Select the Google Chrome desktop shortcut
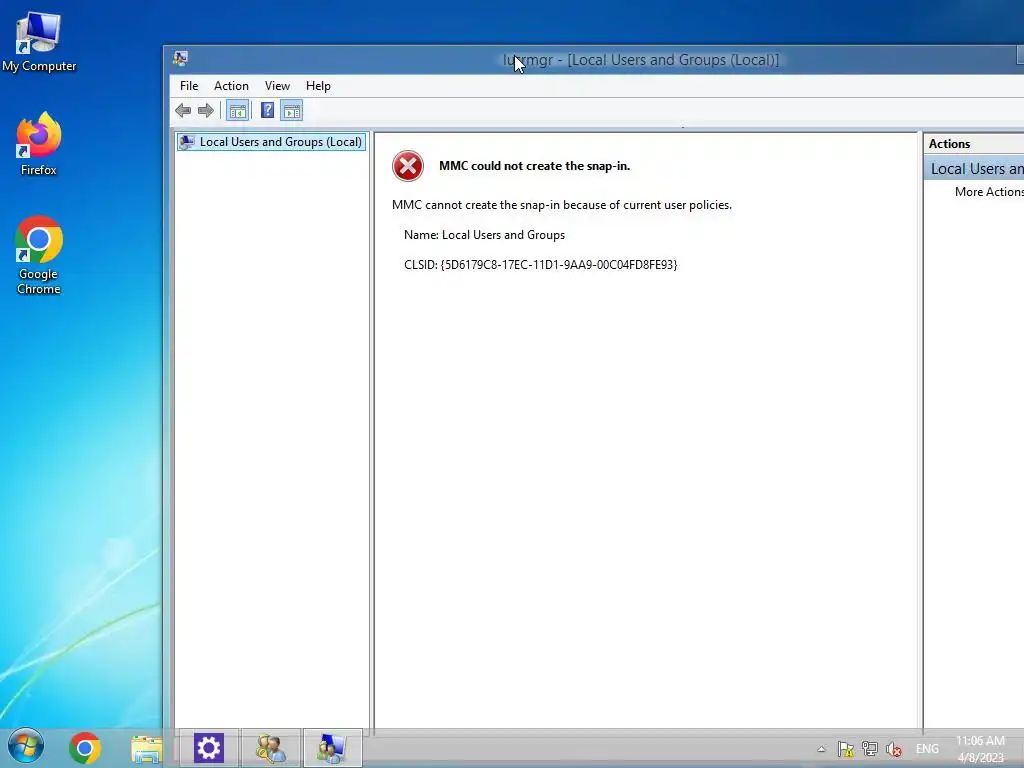1024x768 pixels. coord(39,255)
